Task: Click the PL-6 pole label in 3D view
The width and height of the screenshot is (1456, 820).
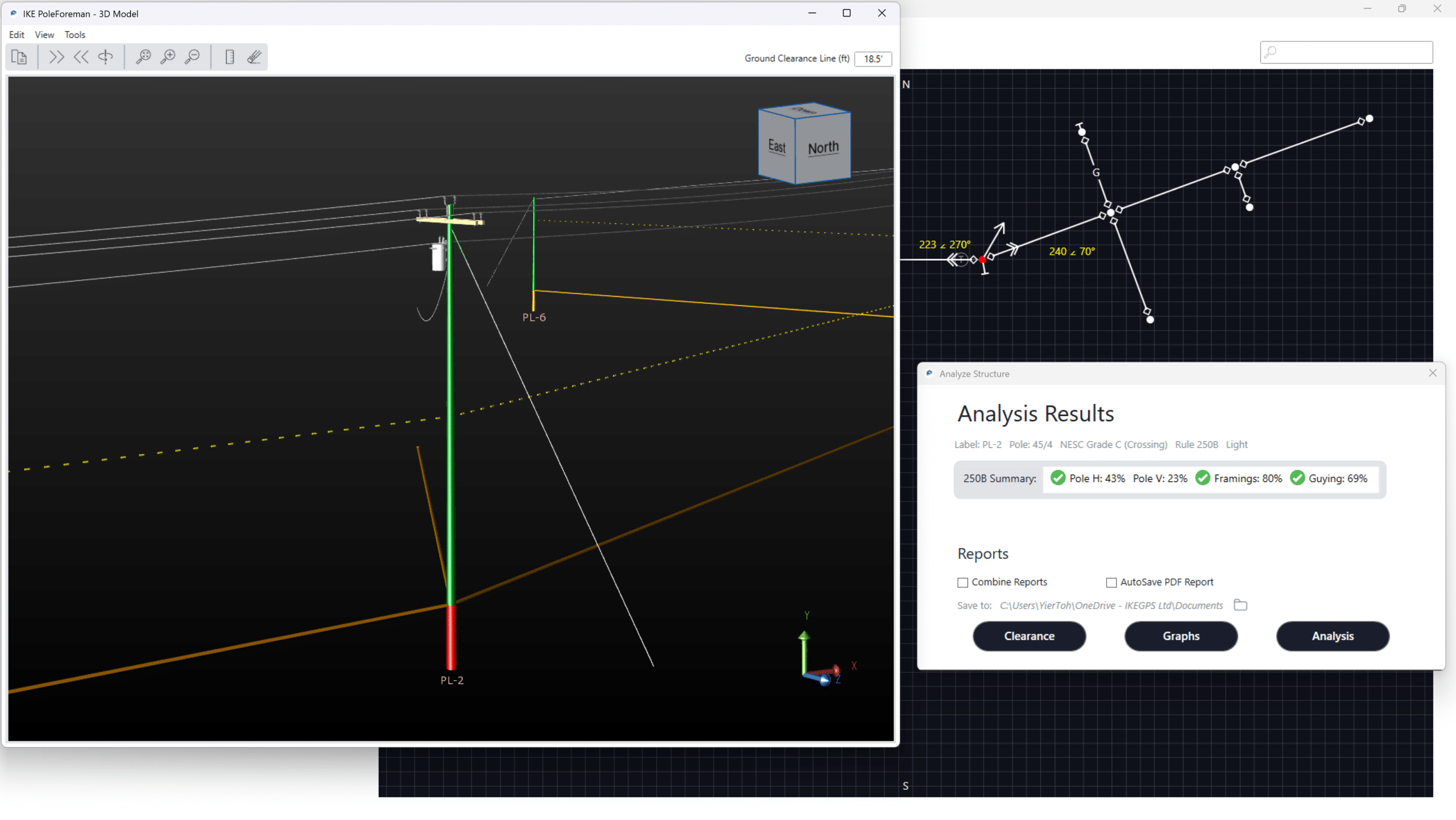Action: click(534, 318)
